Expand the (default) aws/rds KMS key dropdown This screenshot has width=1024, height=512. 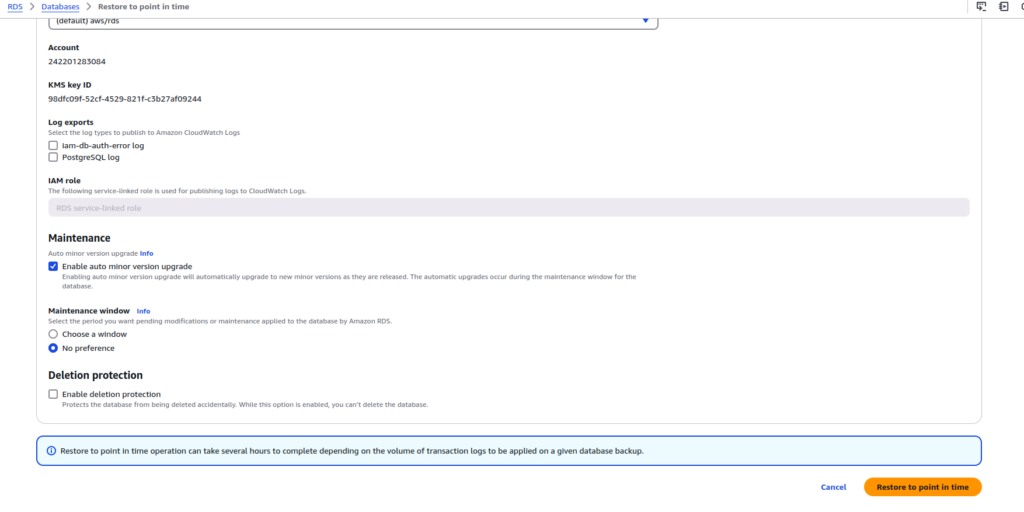(x=645, y=20)
